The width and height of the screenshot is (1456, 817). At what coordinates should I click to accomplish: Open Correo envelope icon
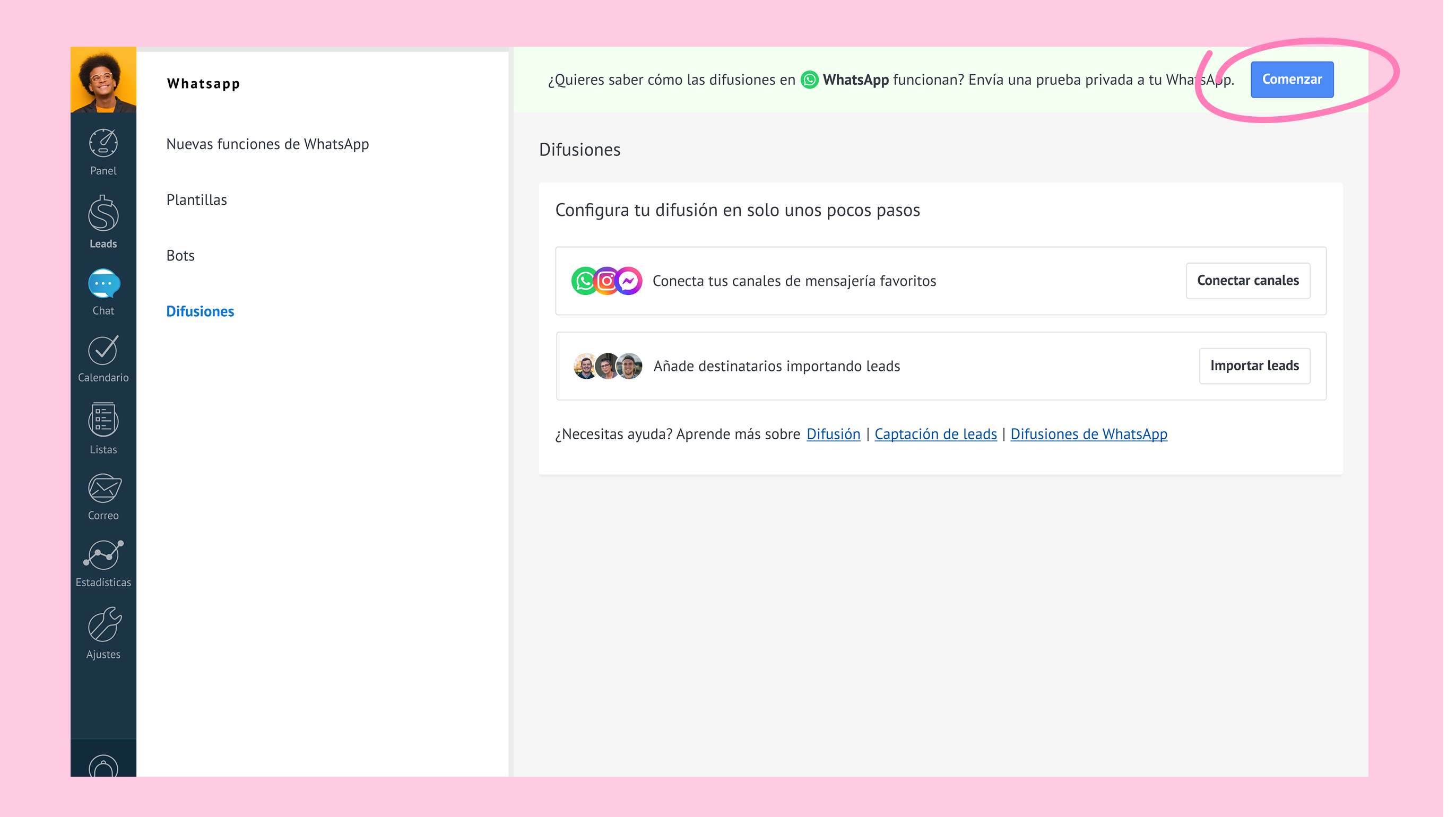pyautogui.click(x=103, y=489)
